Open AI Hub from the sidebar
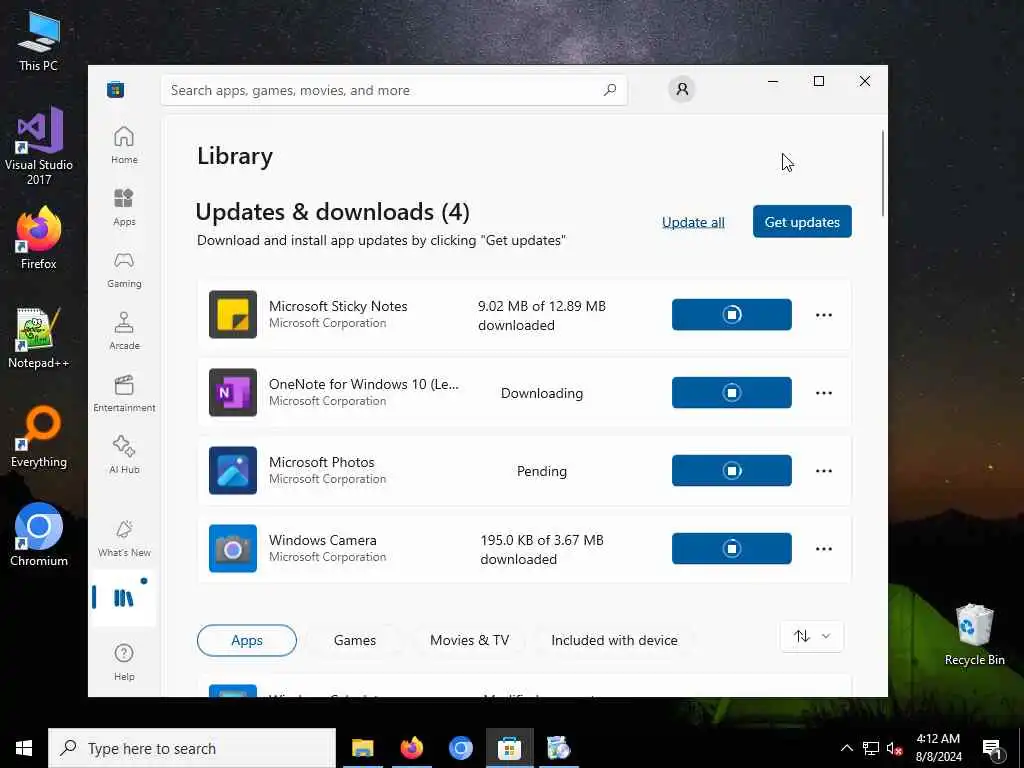The width and height of the screenshot is (1024, 768). coord(124,455)
